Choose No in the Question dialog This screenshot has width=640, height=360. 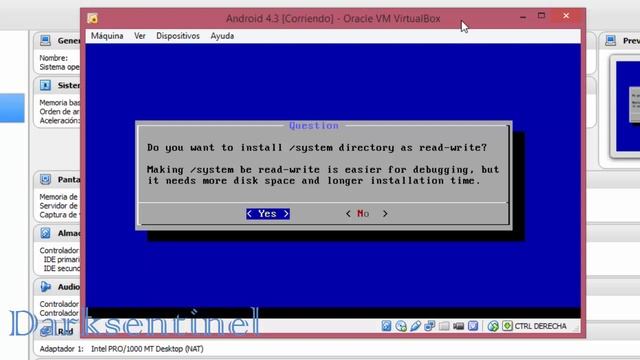pyautogui.click(x=366, y=213)
